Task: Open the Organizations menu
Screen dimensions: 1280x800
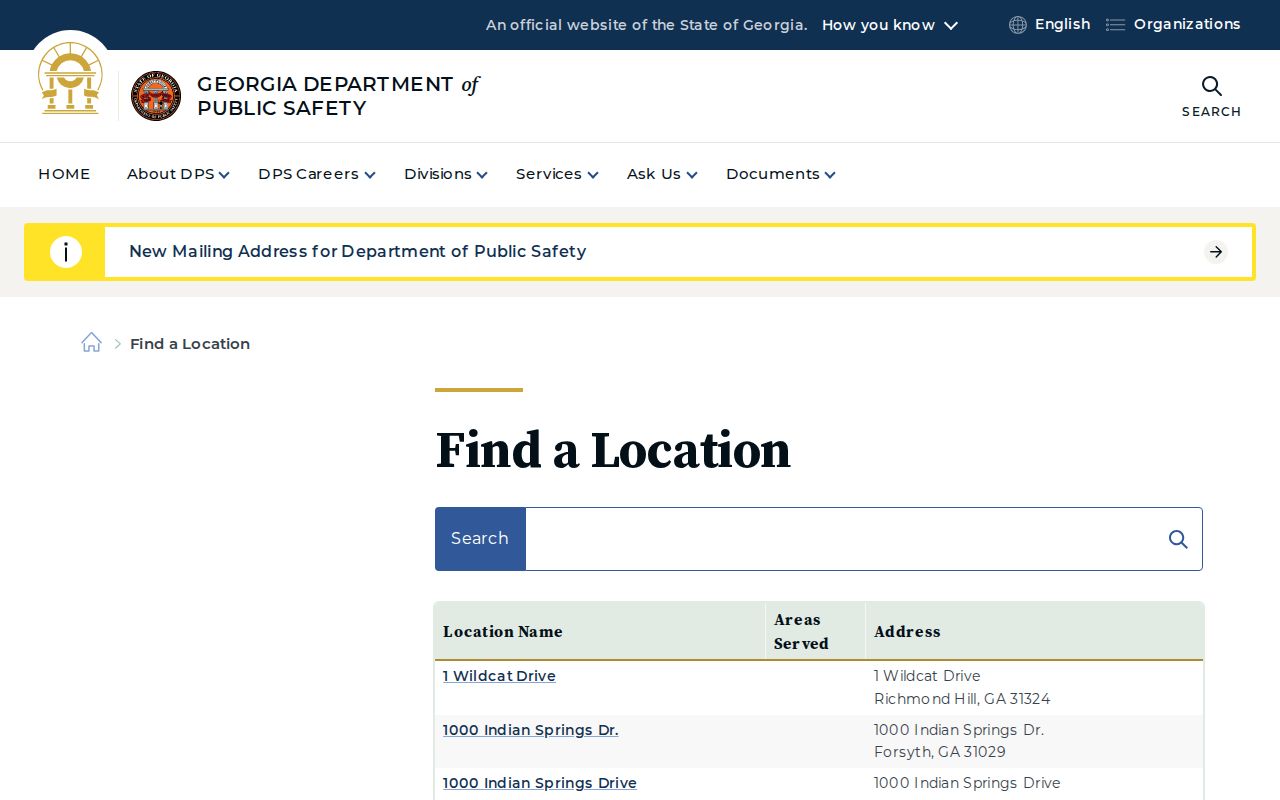Action: [x=1187, y=24]
